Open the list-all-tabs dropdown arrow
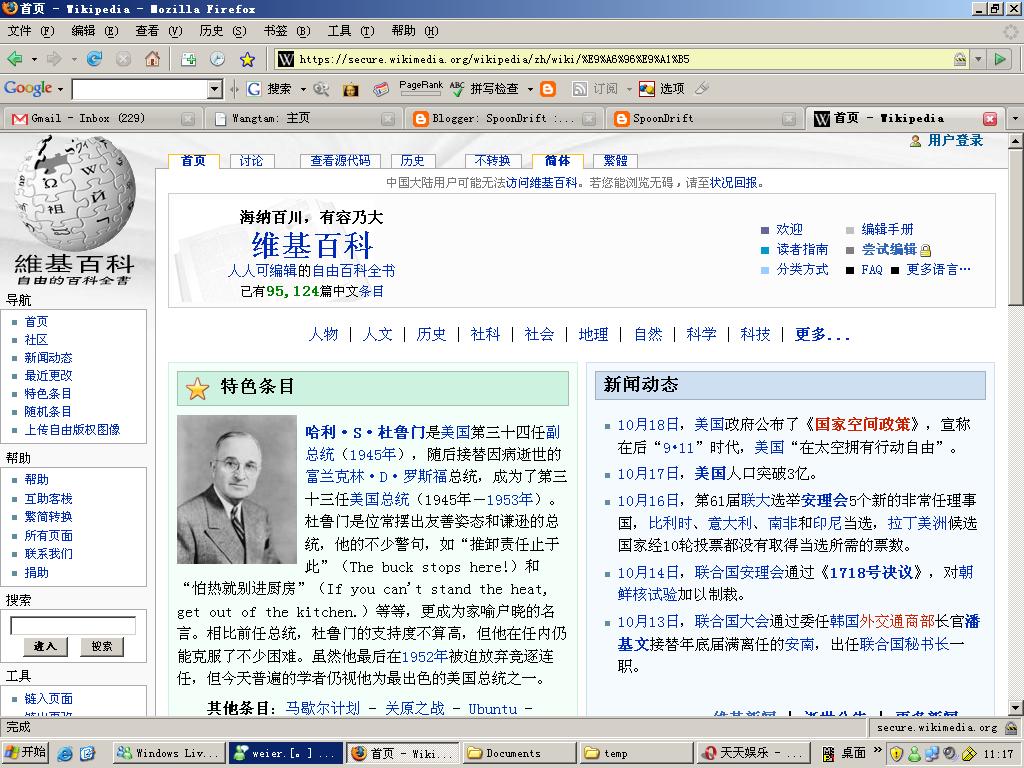This screenshot has width=1024, height=768. [1014, 118]
